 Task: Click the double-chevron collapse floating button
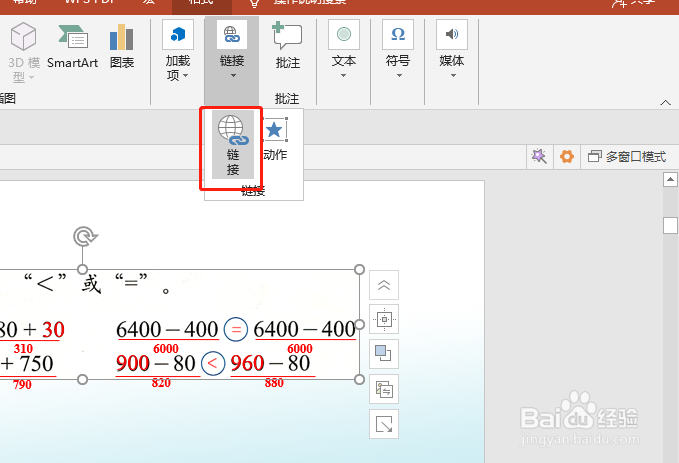(384, 285)
